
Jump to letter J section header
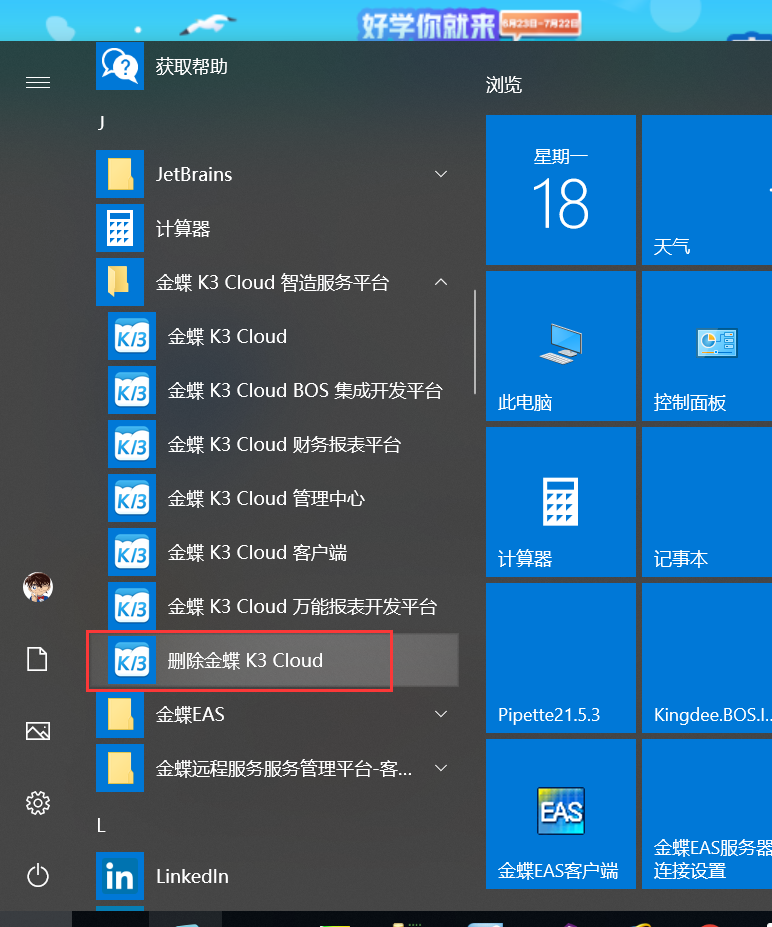[x=102, y=122]
